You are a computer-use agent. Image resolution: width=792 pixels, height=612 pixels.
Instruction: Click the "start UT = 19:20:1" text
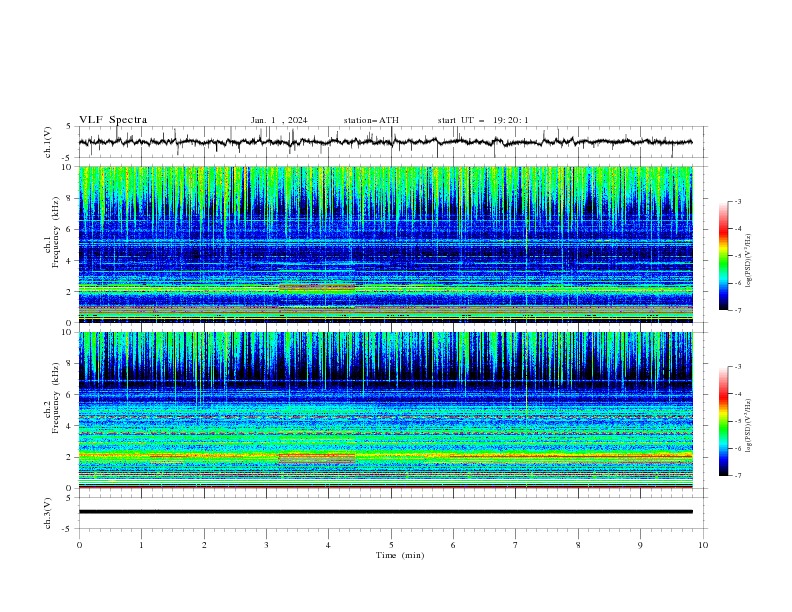click(483, 120)
